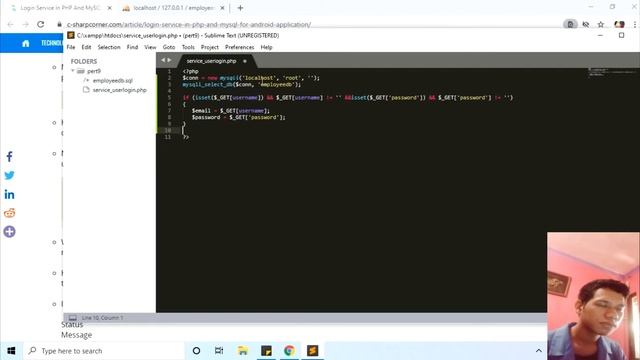Click the tab forward navigation arrow
The width and height of the screenshot is (640, 360).
click(x=169, y=60)
